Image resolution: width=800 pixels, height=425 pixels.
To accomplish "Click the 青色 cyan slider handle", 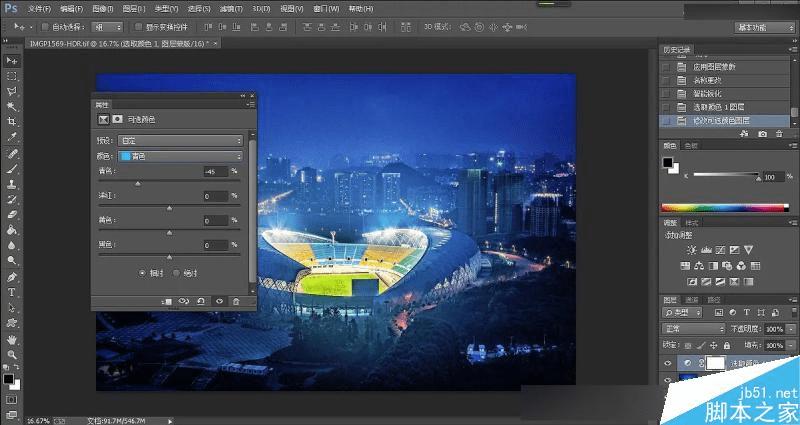I will [137, 183].
